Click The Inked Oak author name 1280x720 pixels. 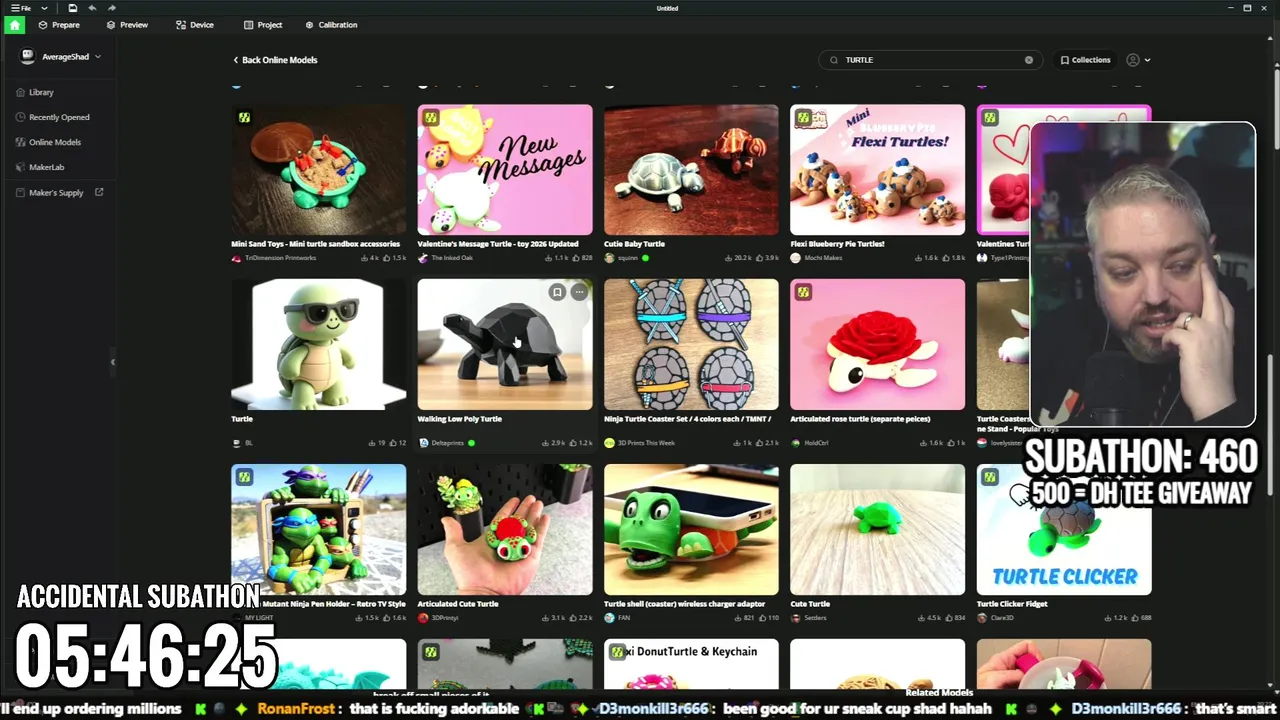click(x=452, y=258)
